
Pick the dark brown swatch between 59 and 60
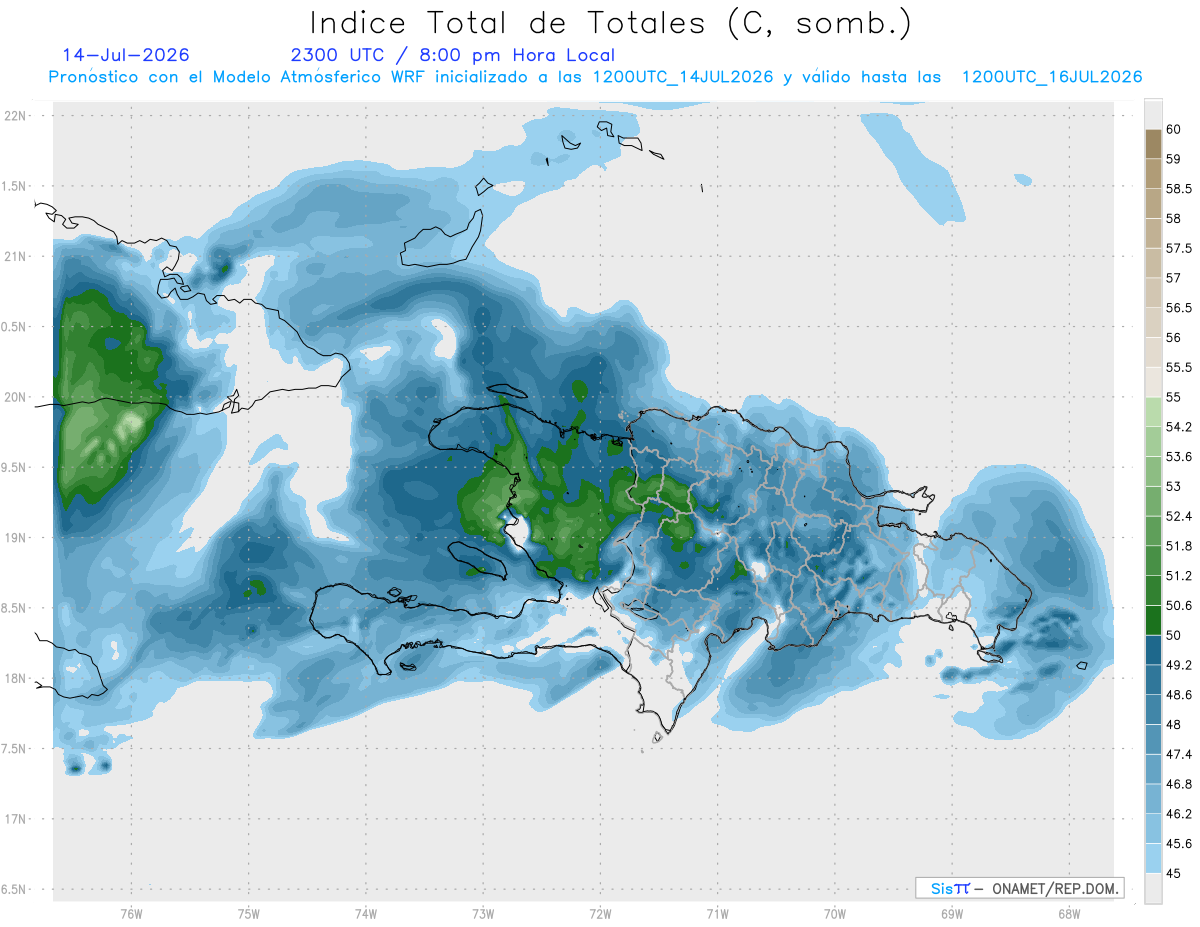[x=1153, y=144]
